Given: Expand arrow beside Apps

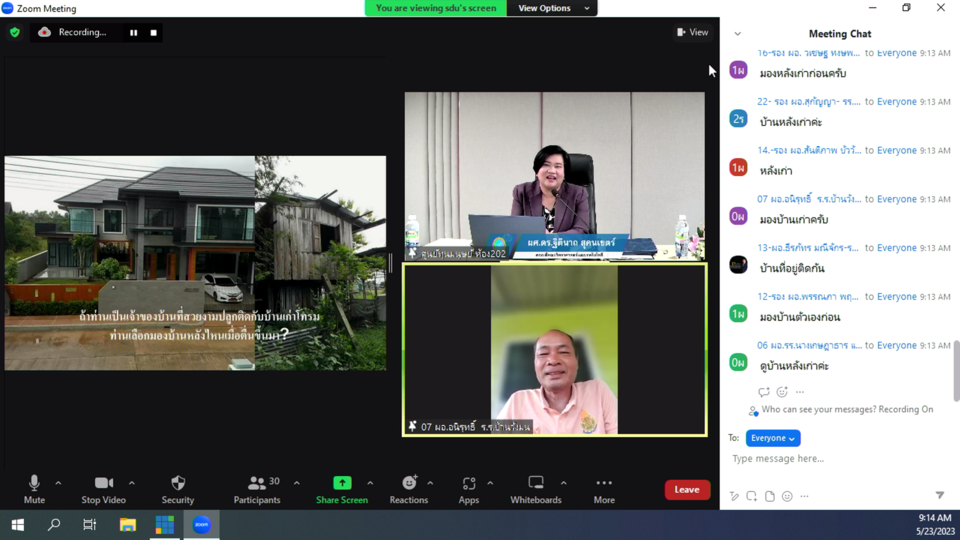Looking at the screenshot, I should pyautogui.click(x=490, y=483).
